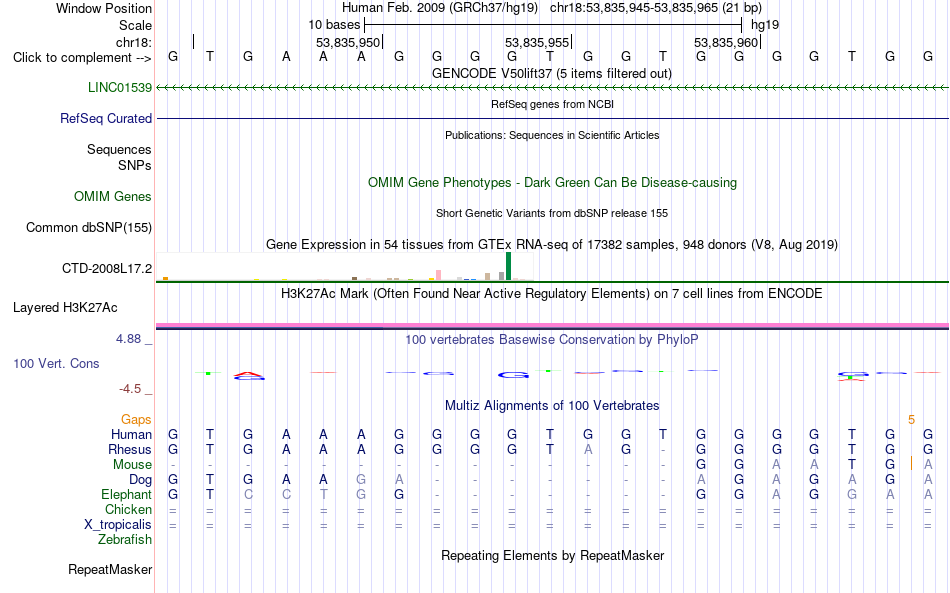Screen dimensions: 950x593
Task: Select the Chicken alignment row label
Action: [x=128, y=509]
